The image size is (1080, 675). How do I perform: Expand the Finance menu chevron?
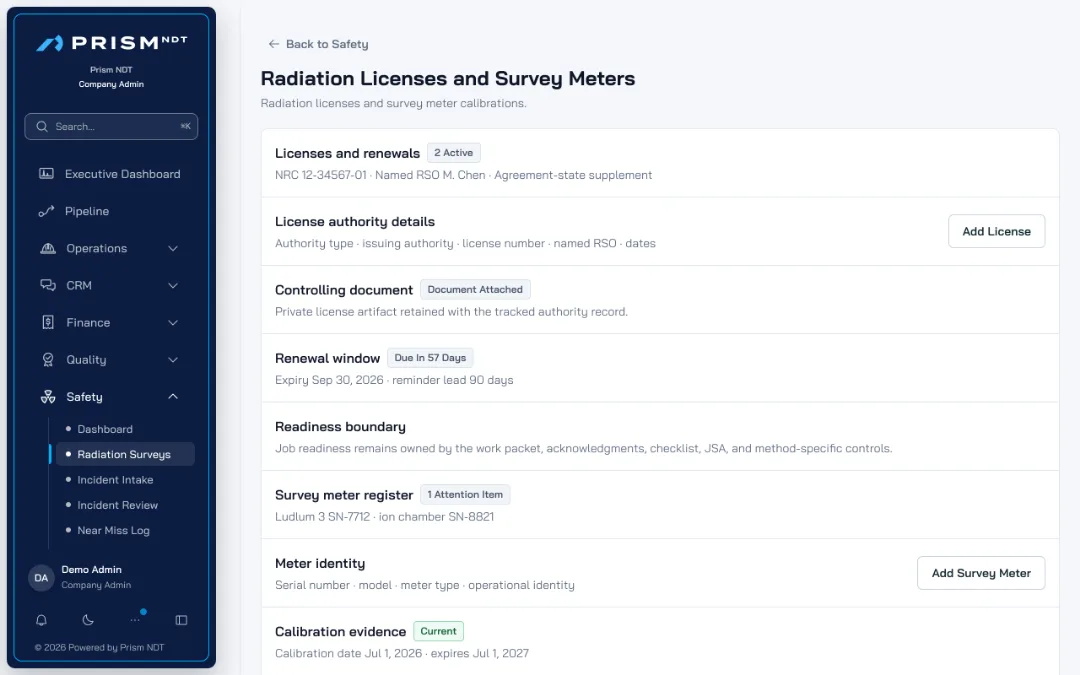[173, 322]
